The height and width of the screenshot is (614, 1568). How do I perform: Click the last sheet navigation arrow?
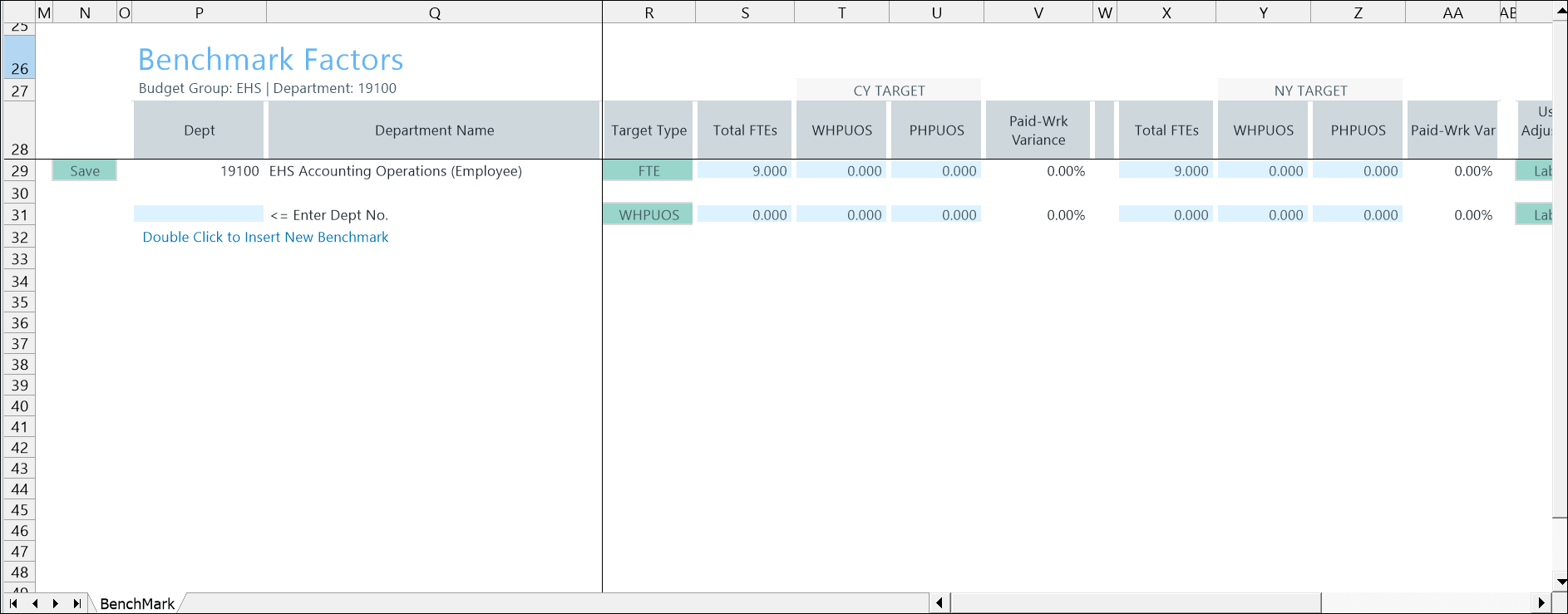coord(77,603)
